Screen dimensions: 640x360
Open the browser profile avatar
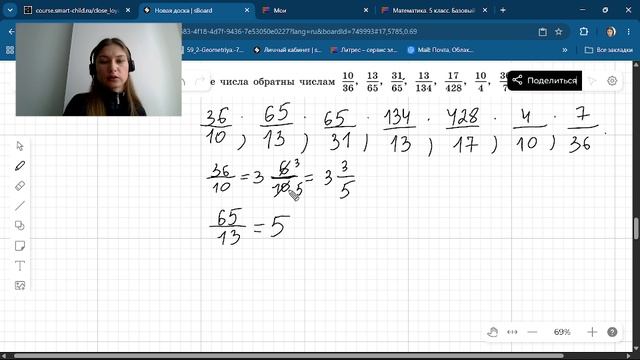(611, 31)
